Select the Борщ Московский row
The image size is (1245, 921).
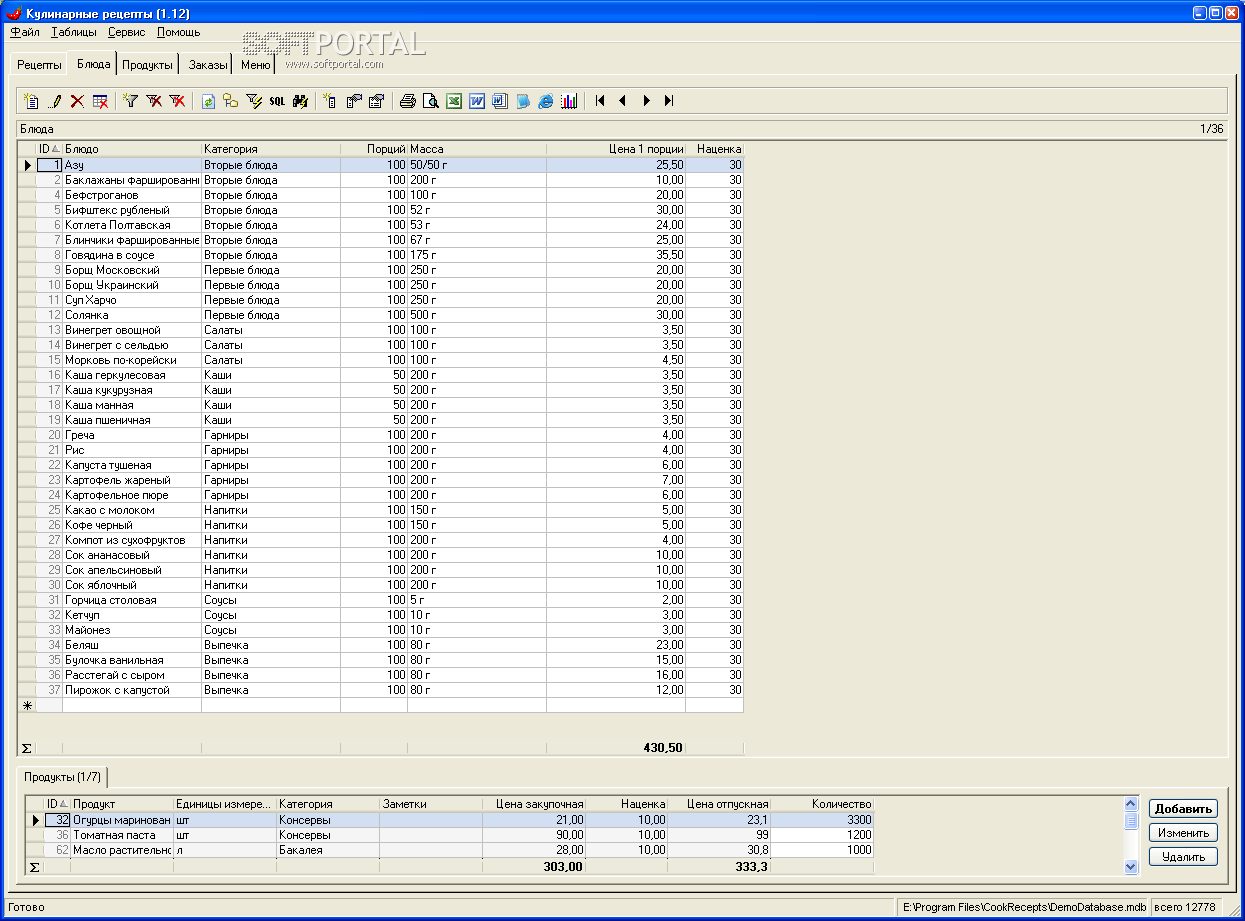click(x=381, y=270)
